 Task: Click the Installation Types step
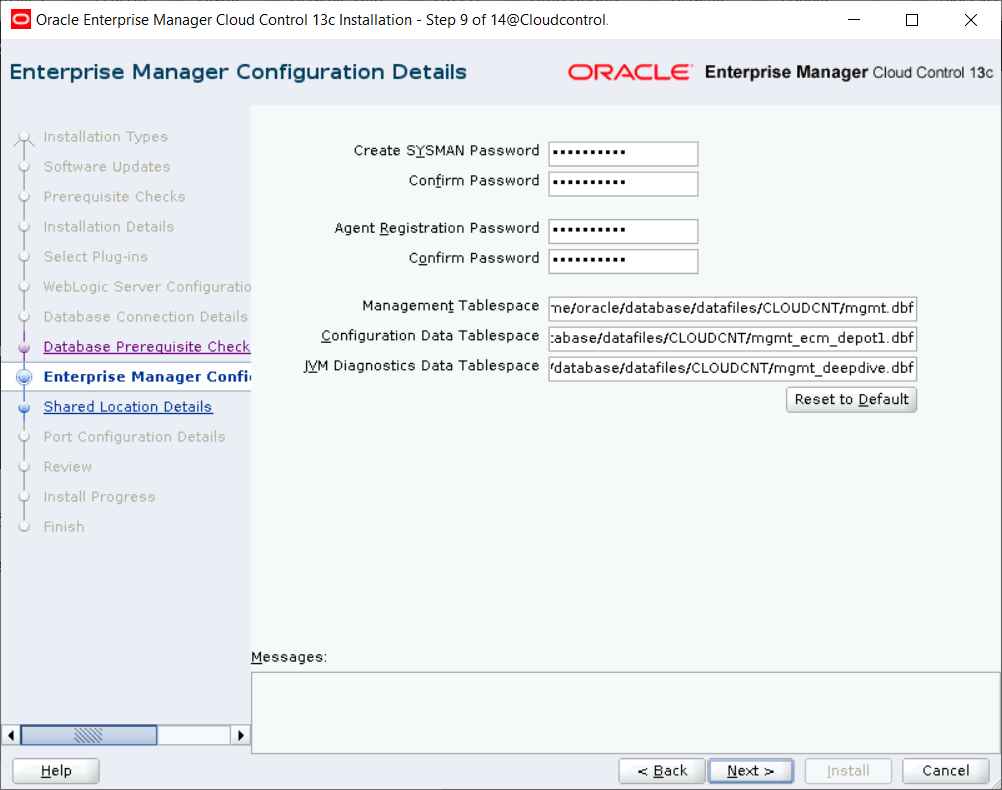105,137
